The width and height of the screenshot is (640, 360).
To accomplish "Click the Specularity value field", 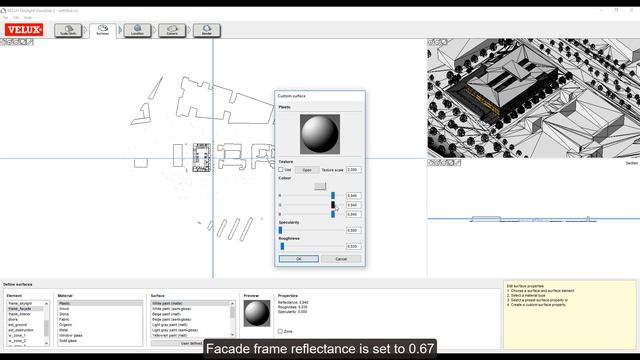I will pyautogui.click(x=353, y=230).
